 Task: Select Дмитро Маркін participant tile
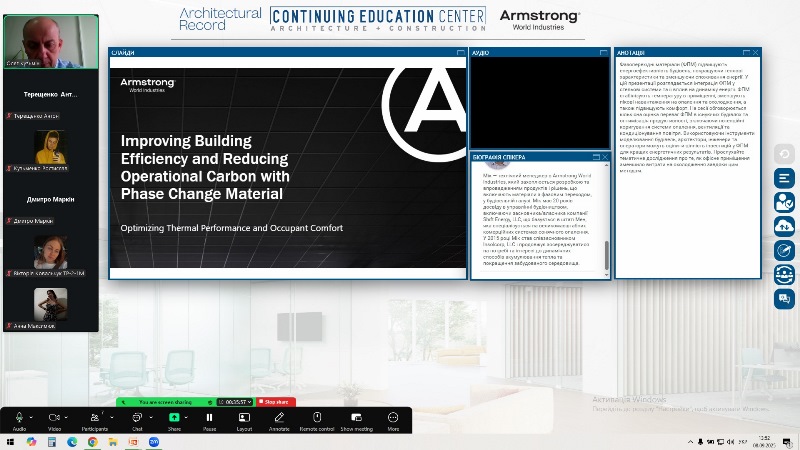(x=51, y=199)
